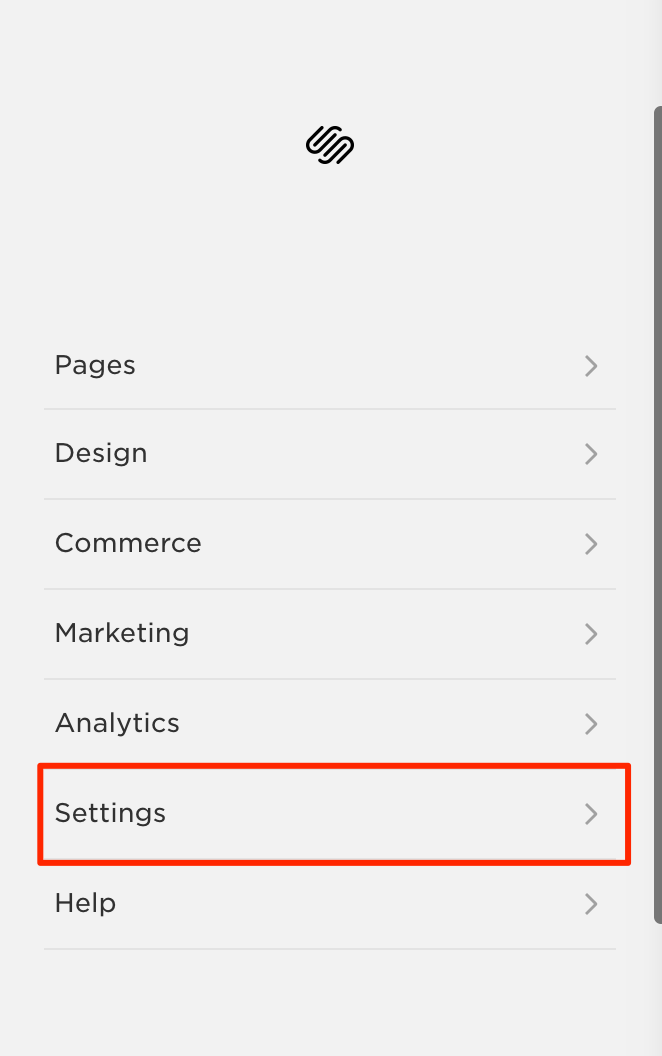This screenshot has height=1056, width=662.
Task: Click the empty space right of the Commerce label
Action: point(392,544)
